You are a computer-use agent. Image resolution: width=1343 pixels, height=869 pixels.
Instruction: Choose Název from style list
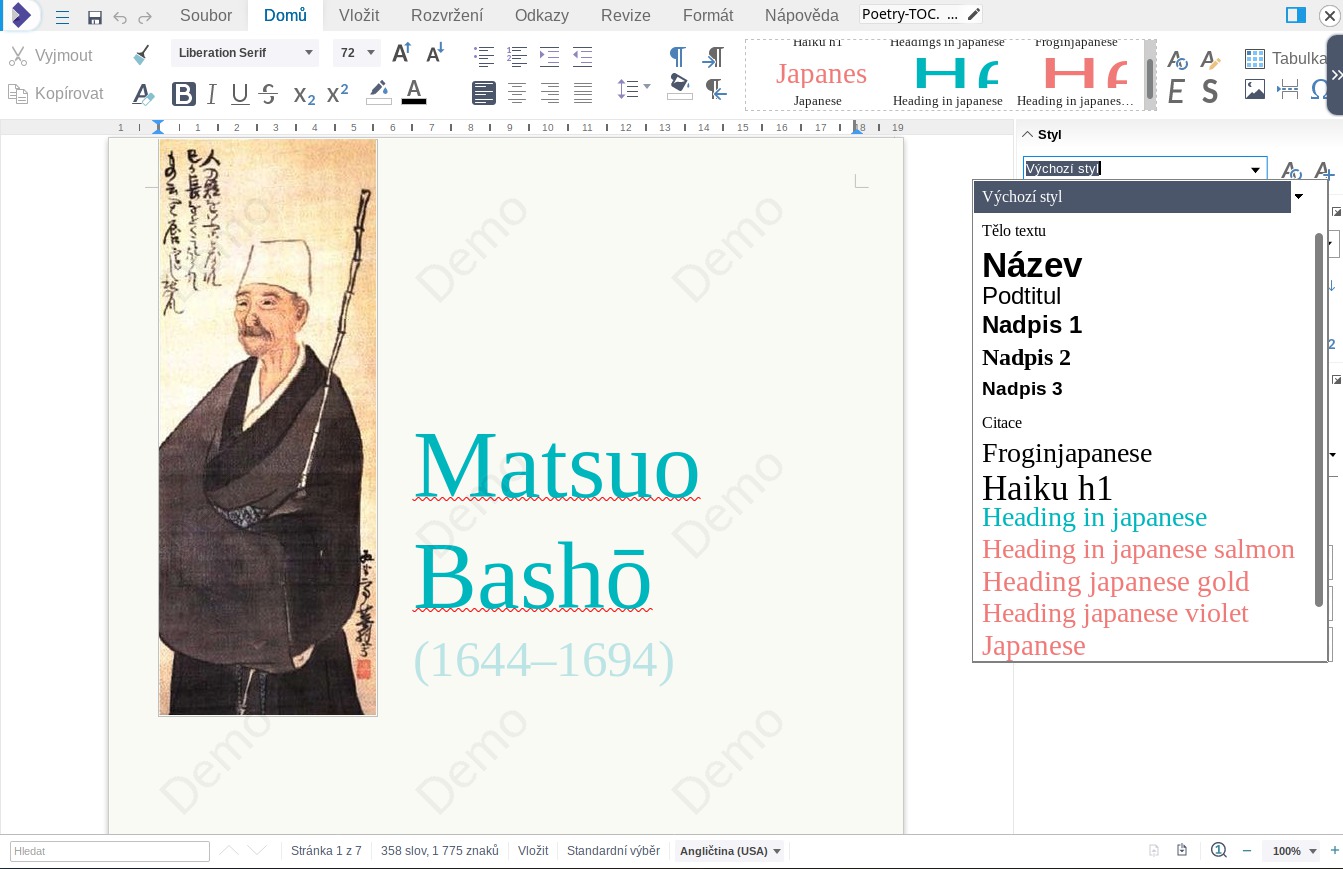point(1032,265)
